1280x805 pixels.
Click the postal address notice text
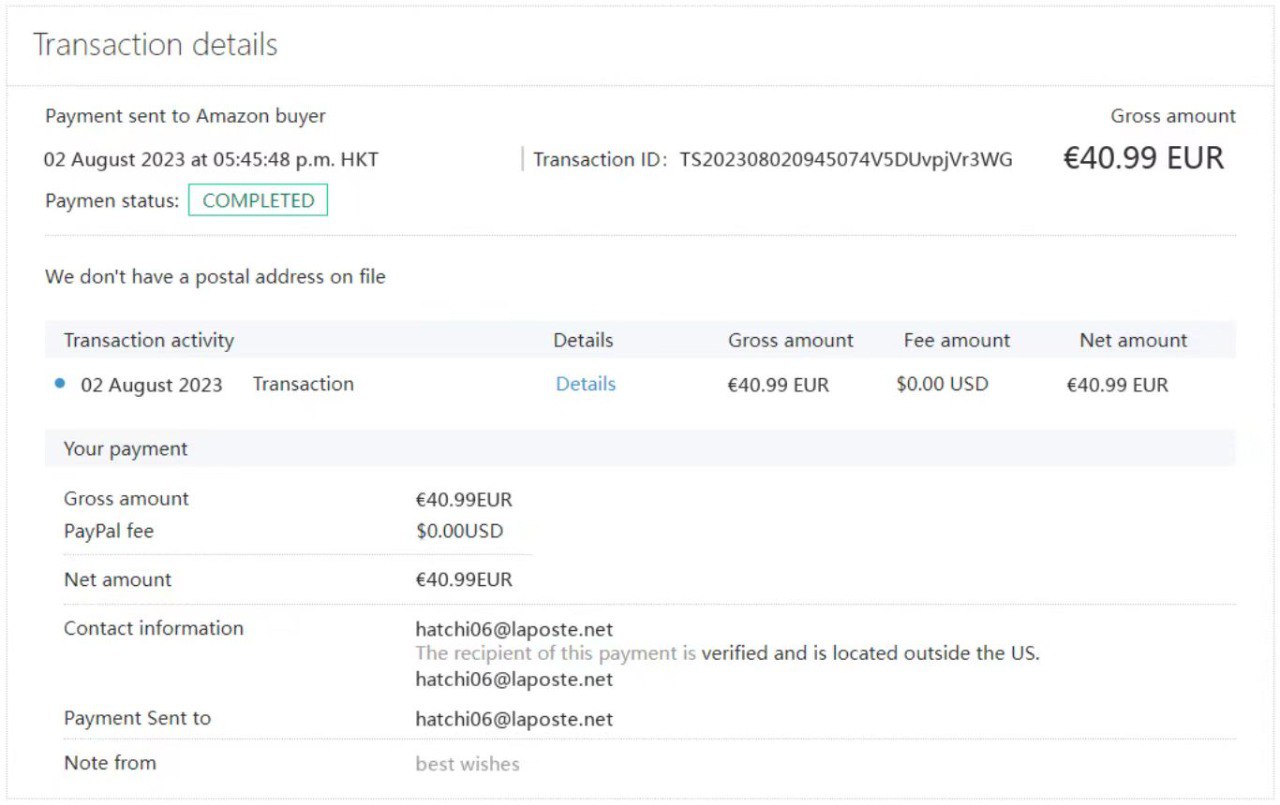tap(215, 277)
